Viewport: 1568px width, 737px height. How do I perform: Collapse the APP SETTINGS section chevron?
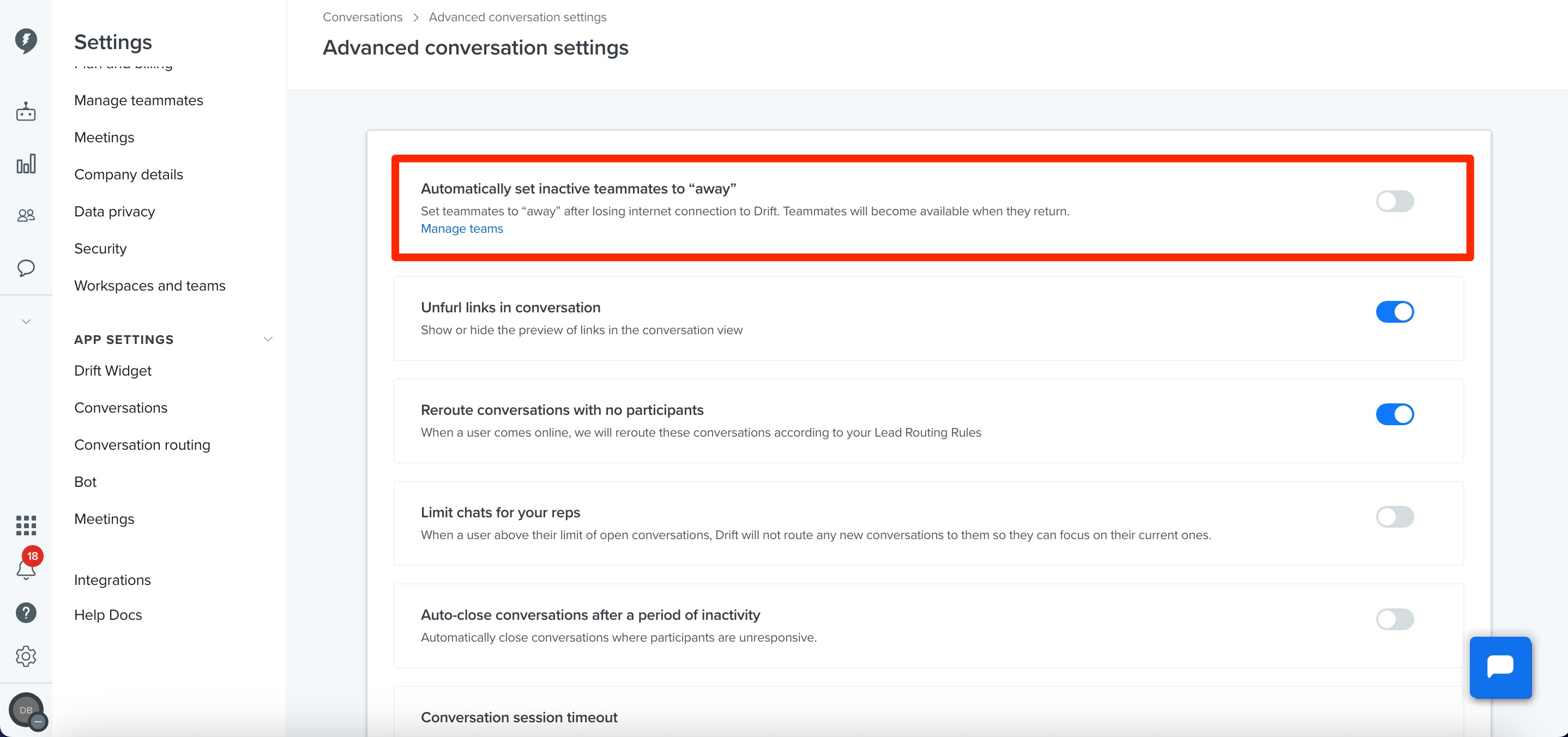(x=268, y=339)
